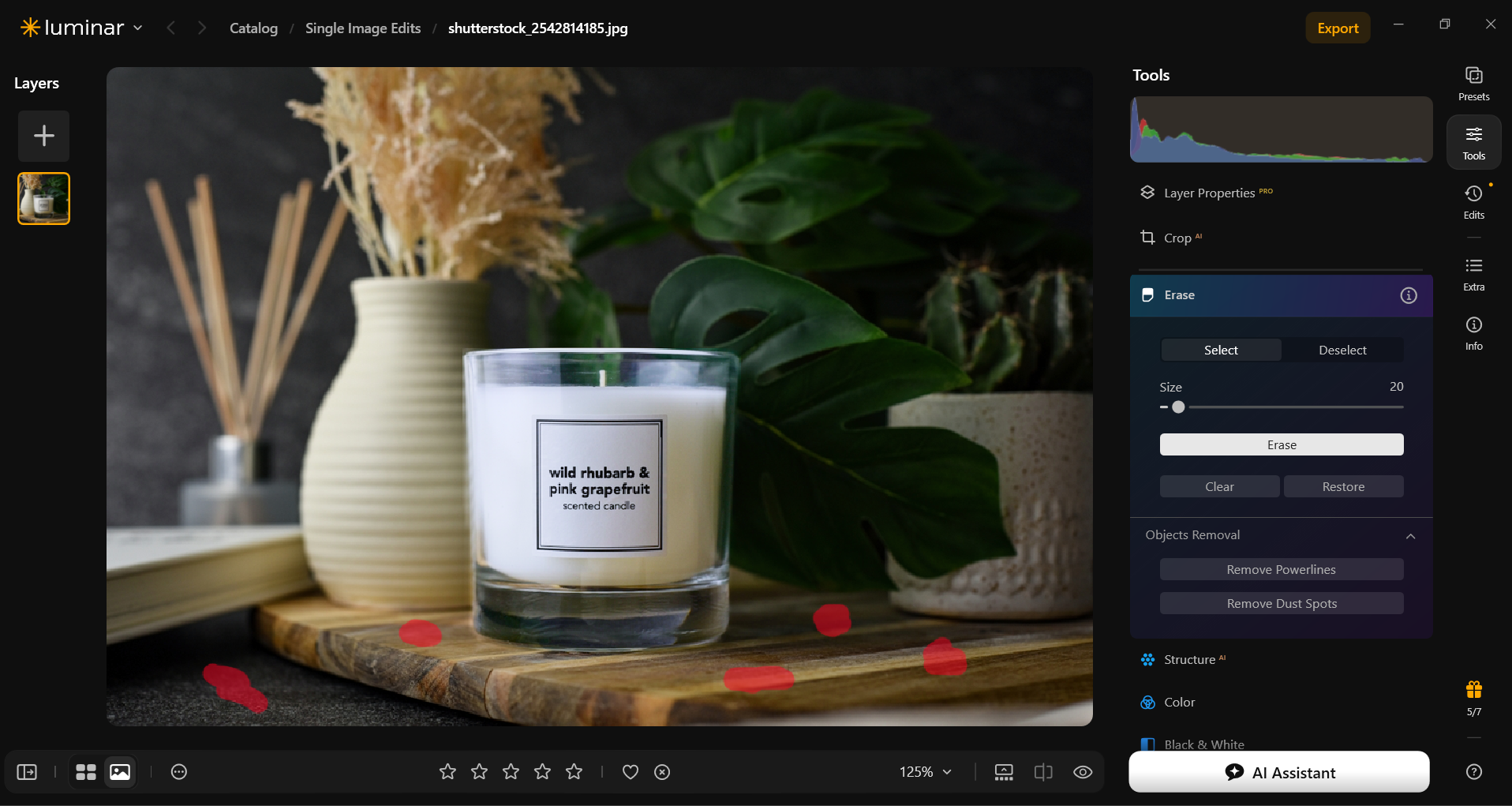1512x806 pixels.
Task: Click the gift rewards icon
Action: pyautogui.click(x=1473, y=690)
